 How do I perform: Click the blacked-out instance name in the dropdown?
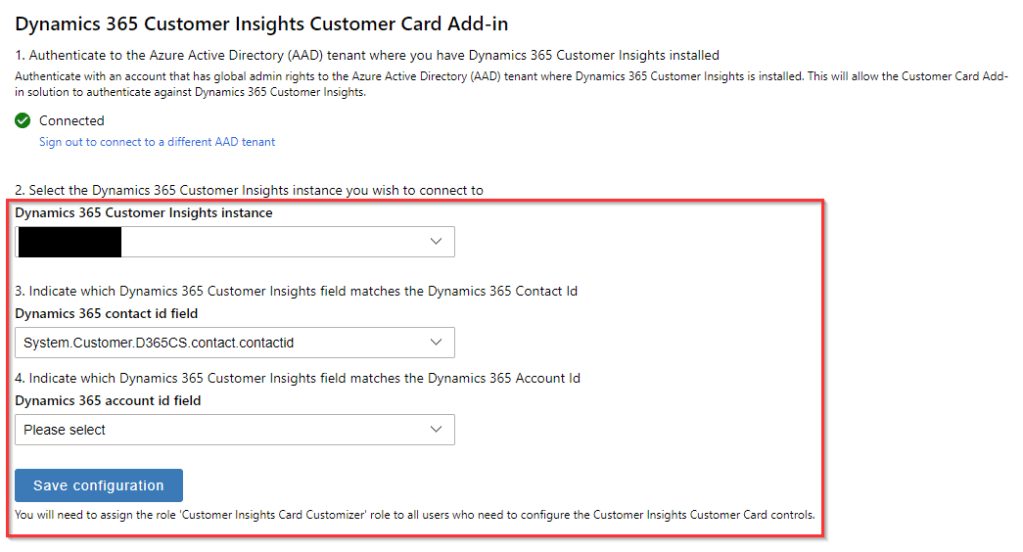point(70,242)
